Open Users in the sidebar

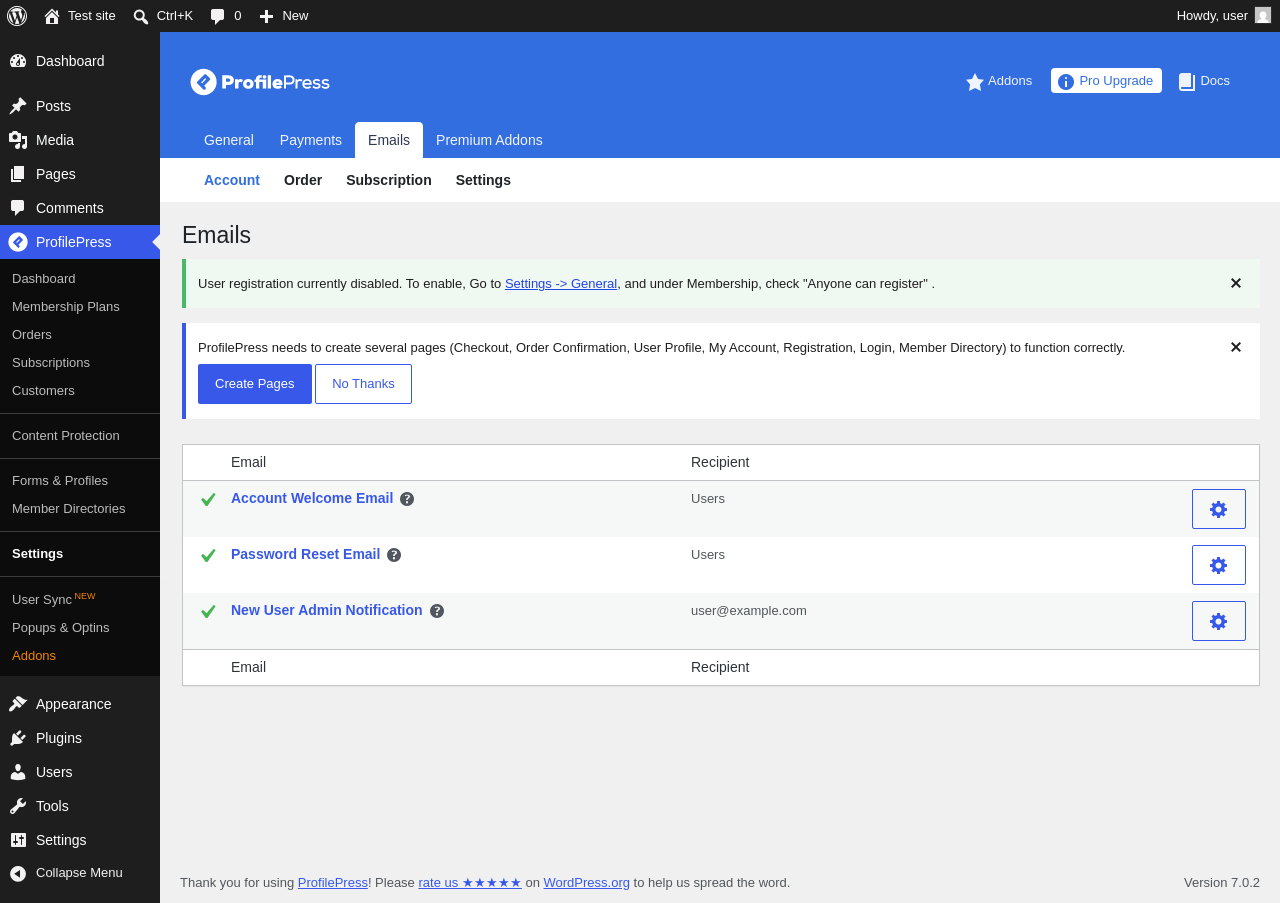point(80,772)
